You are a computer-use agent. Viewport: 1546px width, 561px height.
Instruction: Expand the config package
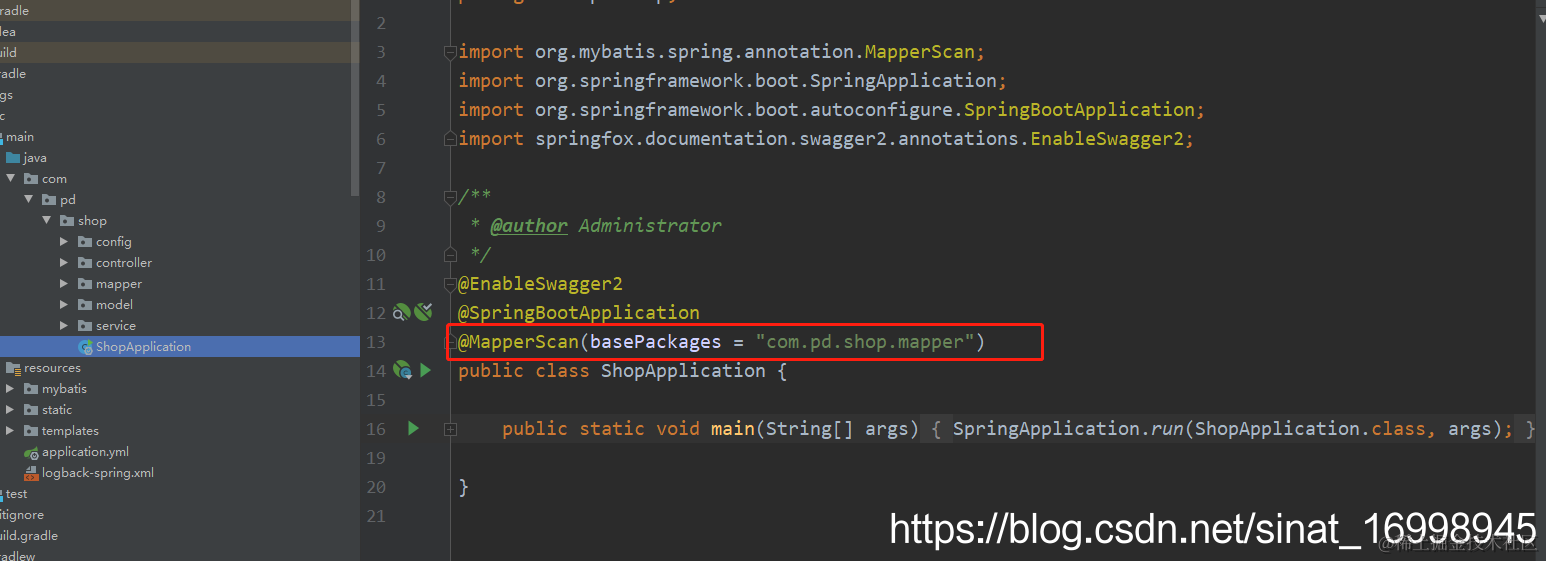(x=65, y=242)
